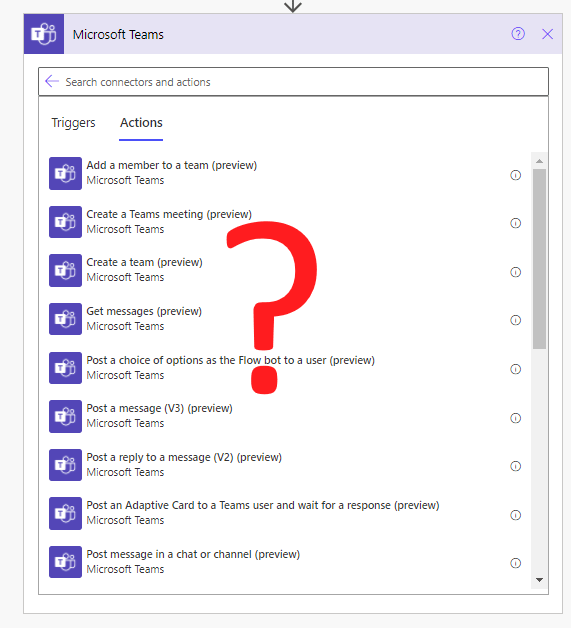
Task: Select Post an Adaptive Card to a Teams user action
Action: click(x=284, y=513)
